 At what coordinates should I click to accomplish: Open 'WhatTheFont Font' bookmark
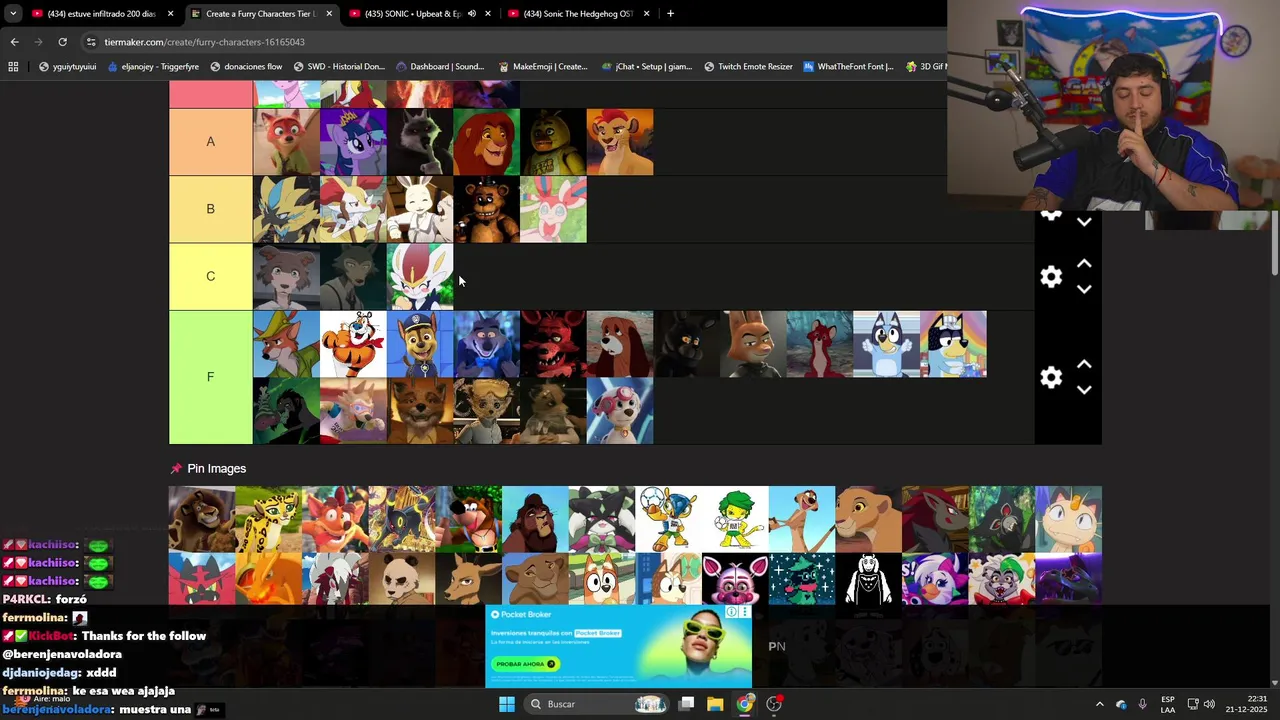coord(848,67)
